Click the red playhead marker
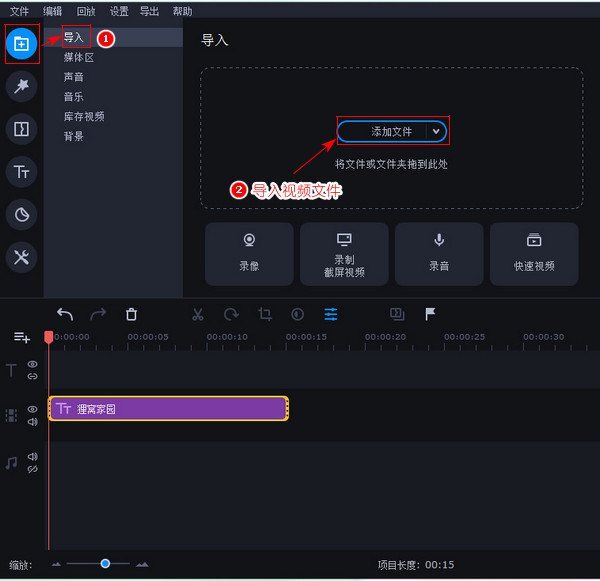This screenshot has width=600, height=581. 49,337
